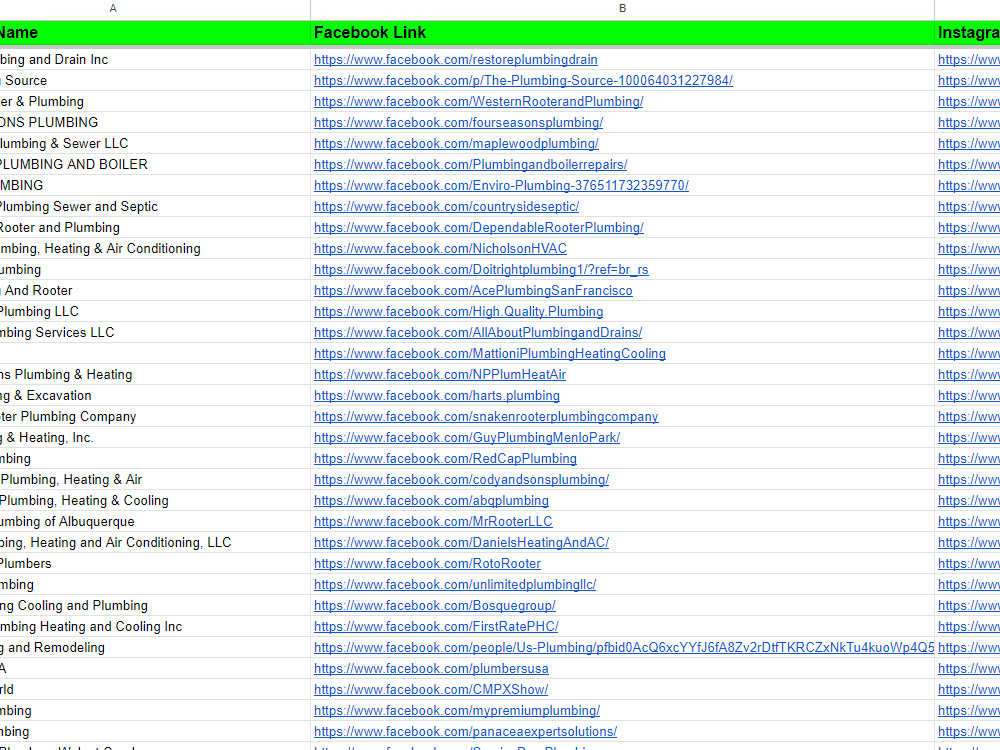Open Bosquegroup Facebook link
The width and height of the screenshot is (1000, 750).
coord(434,607)
